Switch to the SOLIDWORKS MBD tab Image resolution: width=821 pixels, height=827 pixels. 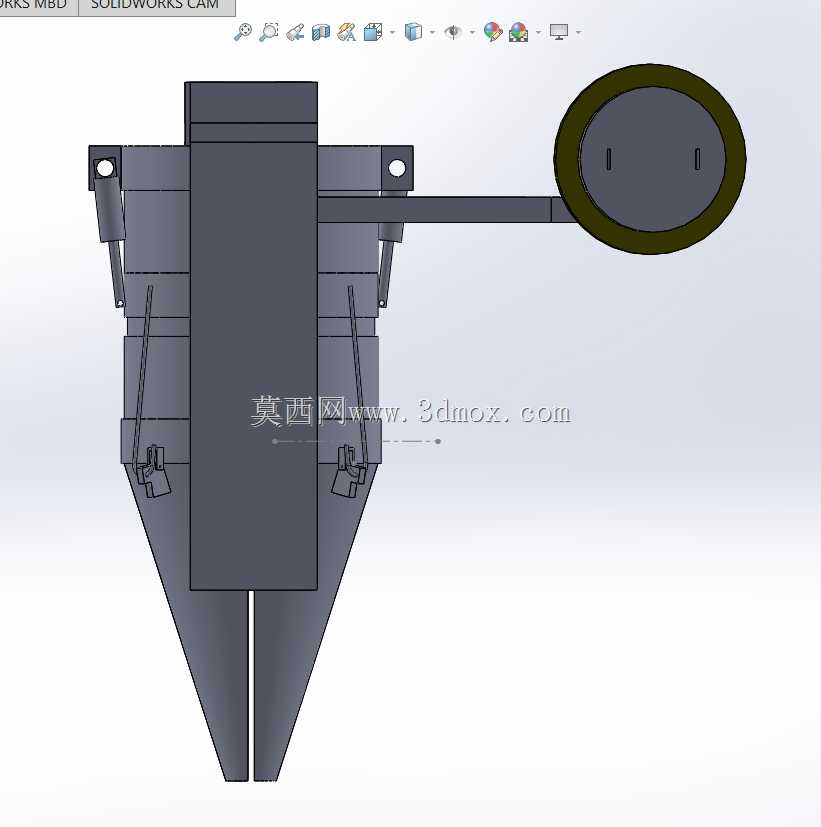click(x=37, y=5)
